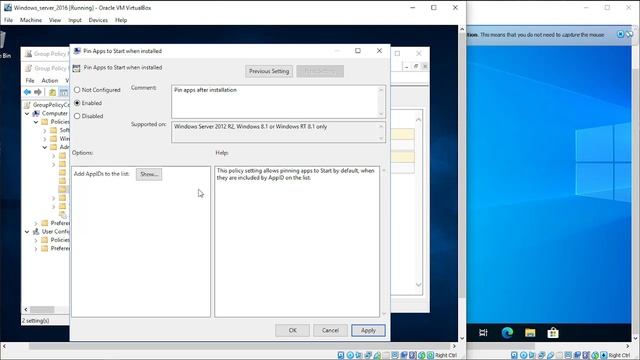Click the Comment box scroll down arrow
The height and width of the screenshot is (360, 640).
click(x=381, y=114)
